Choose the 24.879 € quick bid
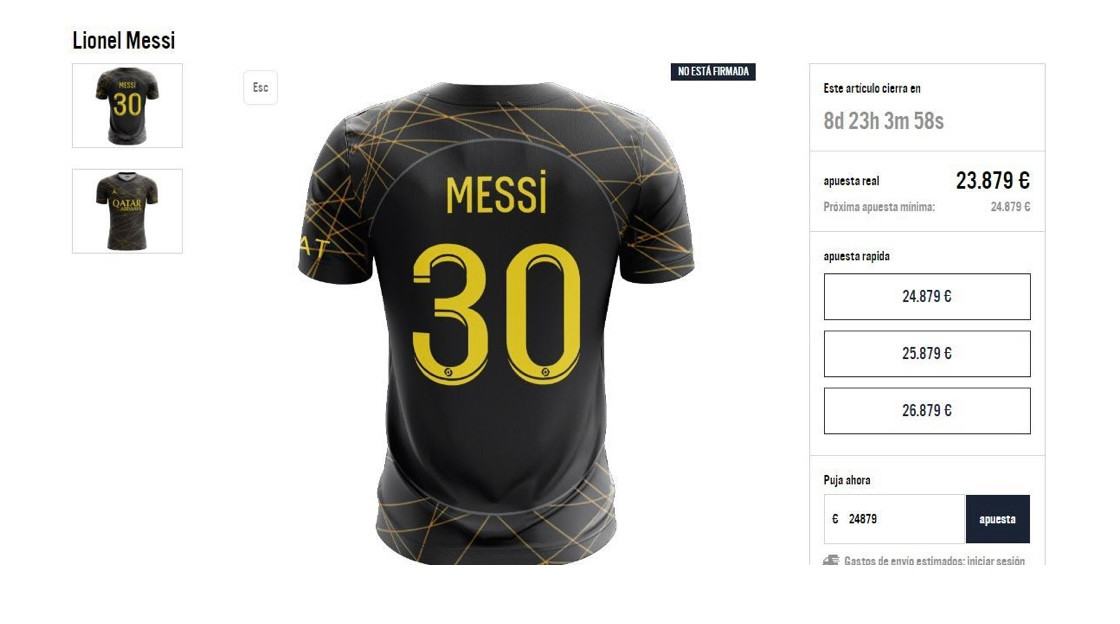The height and width of the screenshot is (624, 1120). (x=927, y=296)
